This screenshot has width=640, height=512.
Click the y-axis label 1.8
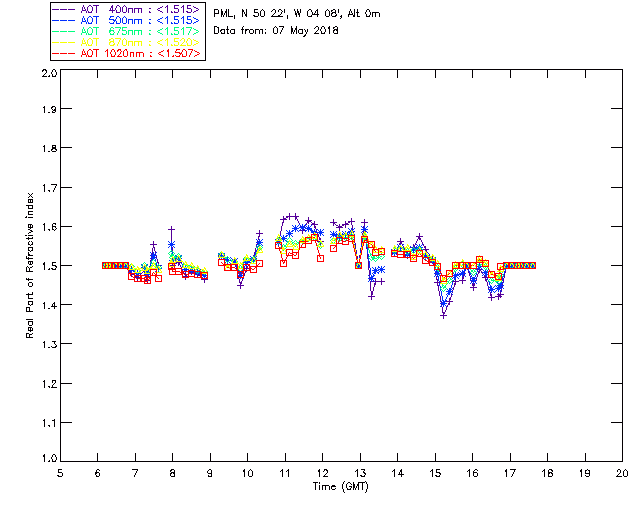point(49,148)
